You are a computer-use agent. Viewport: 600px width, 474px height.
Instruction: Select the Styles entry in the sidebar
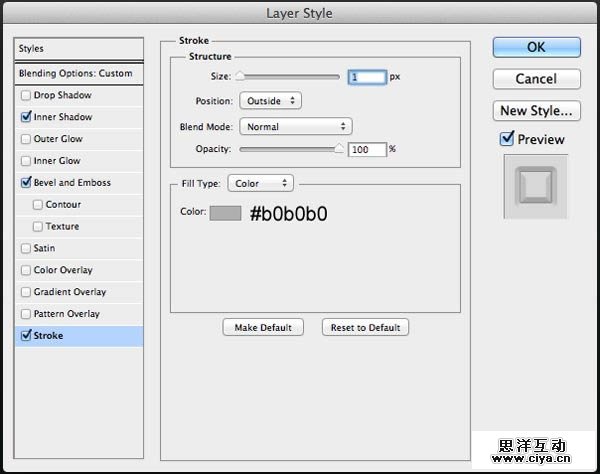click(78, 48)
